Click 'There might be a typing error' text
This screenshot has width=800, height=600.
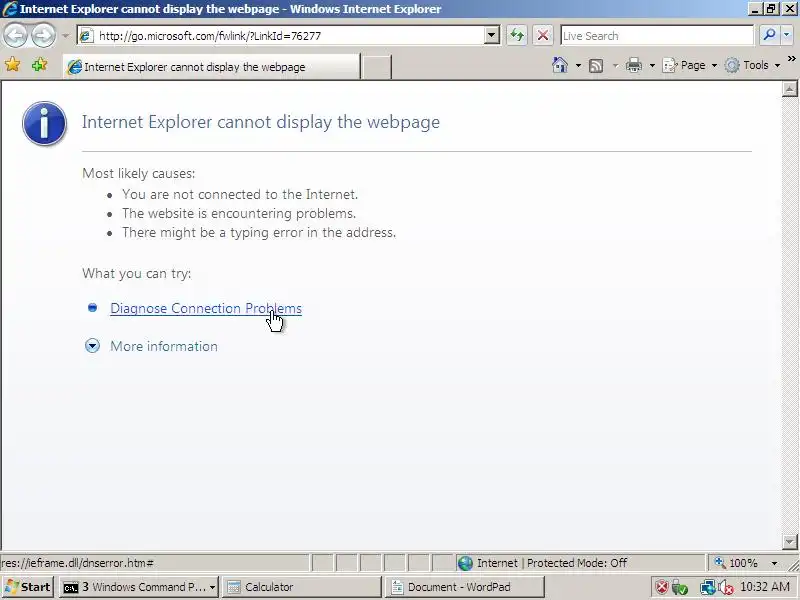259,233
